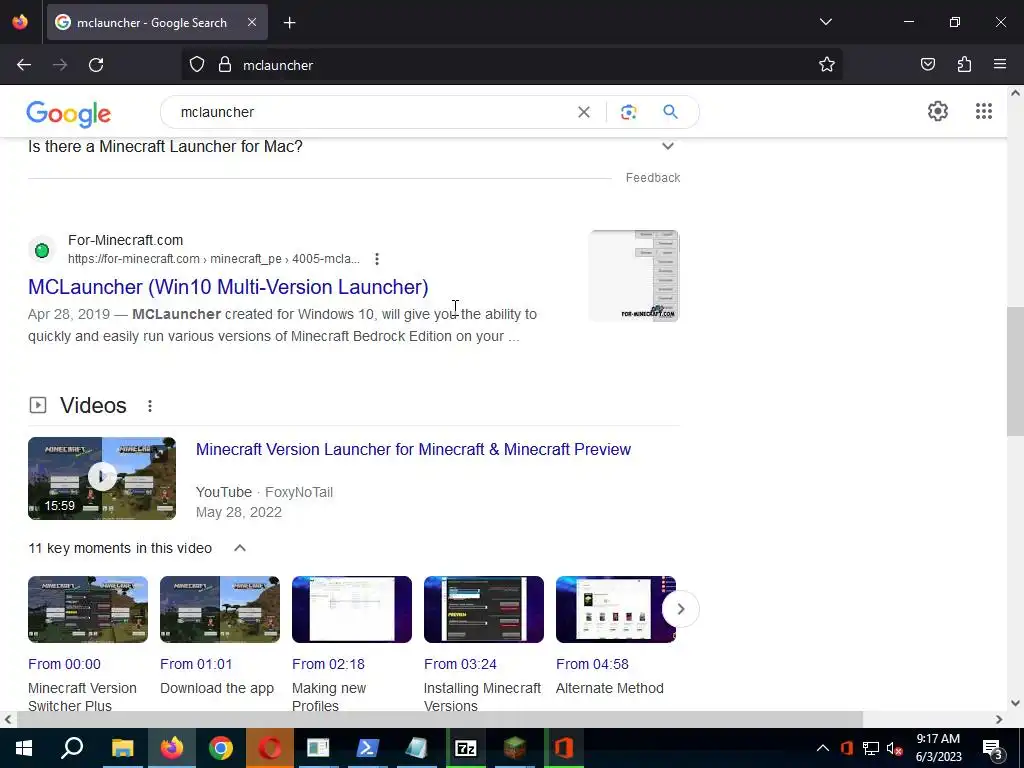Jump to From 01:01 Download the app
The width and height of the screenshot is (1024, 768).
point(196,664)
